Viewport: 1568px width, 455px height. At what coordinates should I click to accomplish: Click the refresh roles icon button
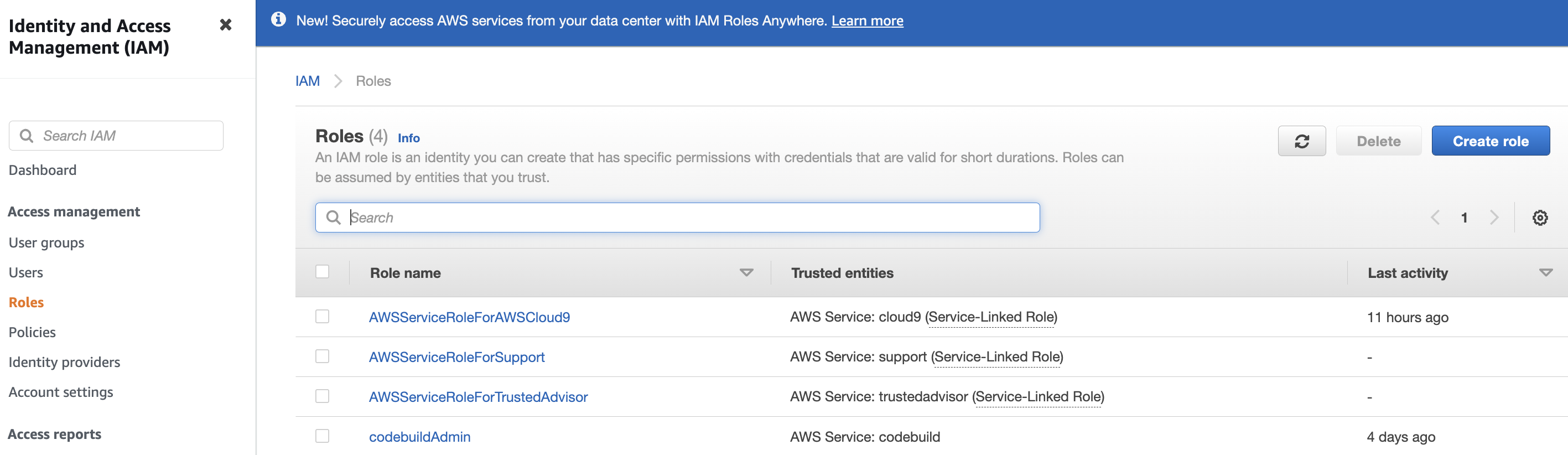[1301, 141]
